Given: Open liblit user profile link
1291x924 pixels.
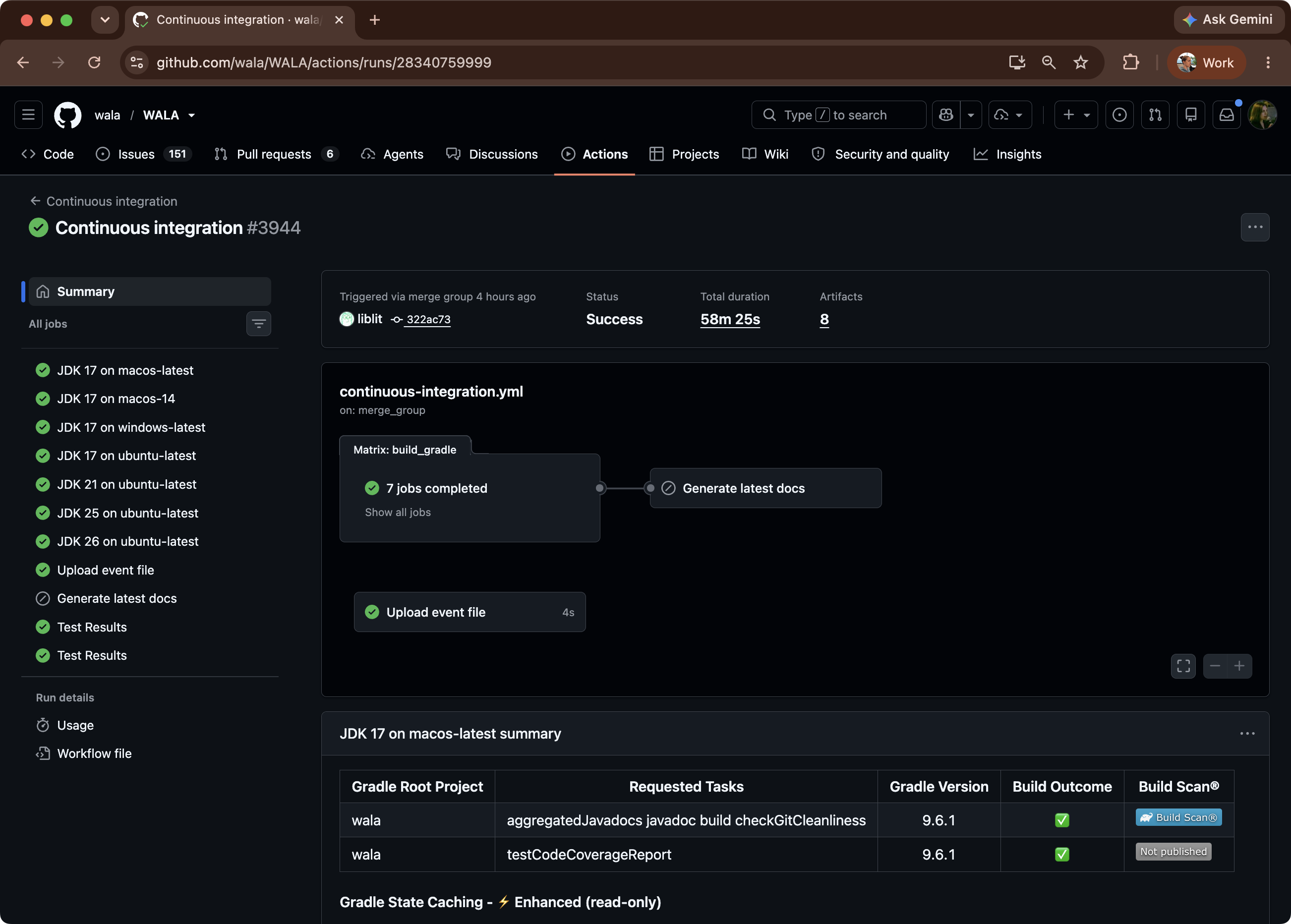Looking at the screenshot, I should [x=369, y=319].
